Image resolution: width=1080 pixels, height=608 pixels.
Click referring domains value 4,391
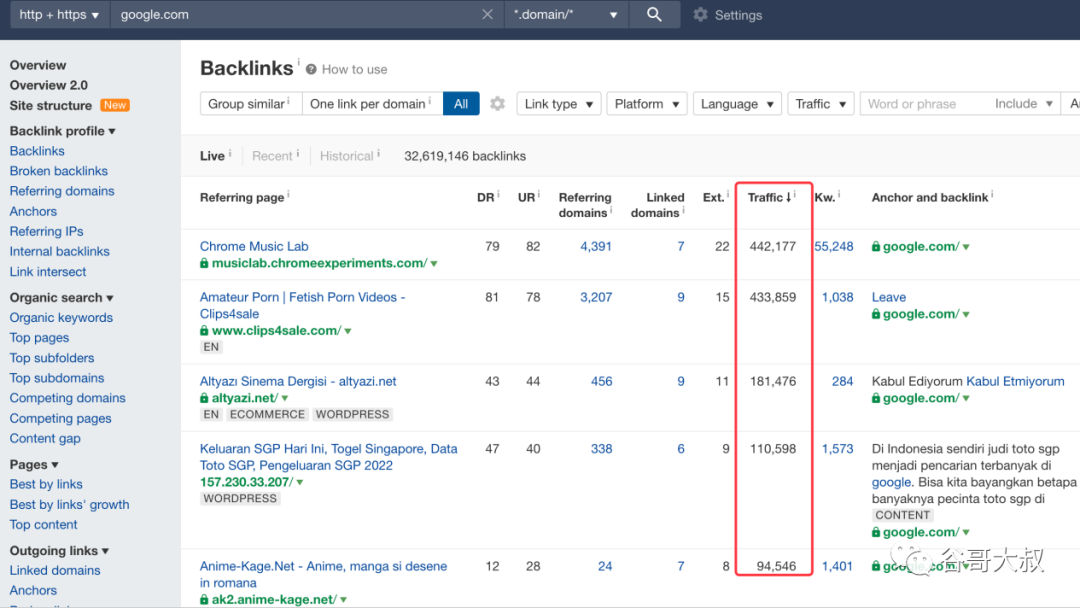click(x=596, y=247)
